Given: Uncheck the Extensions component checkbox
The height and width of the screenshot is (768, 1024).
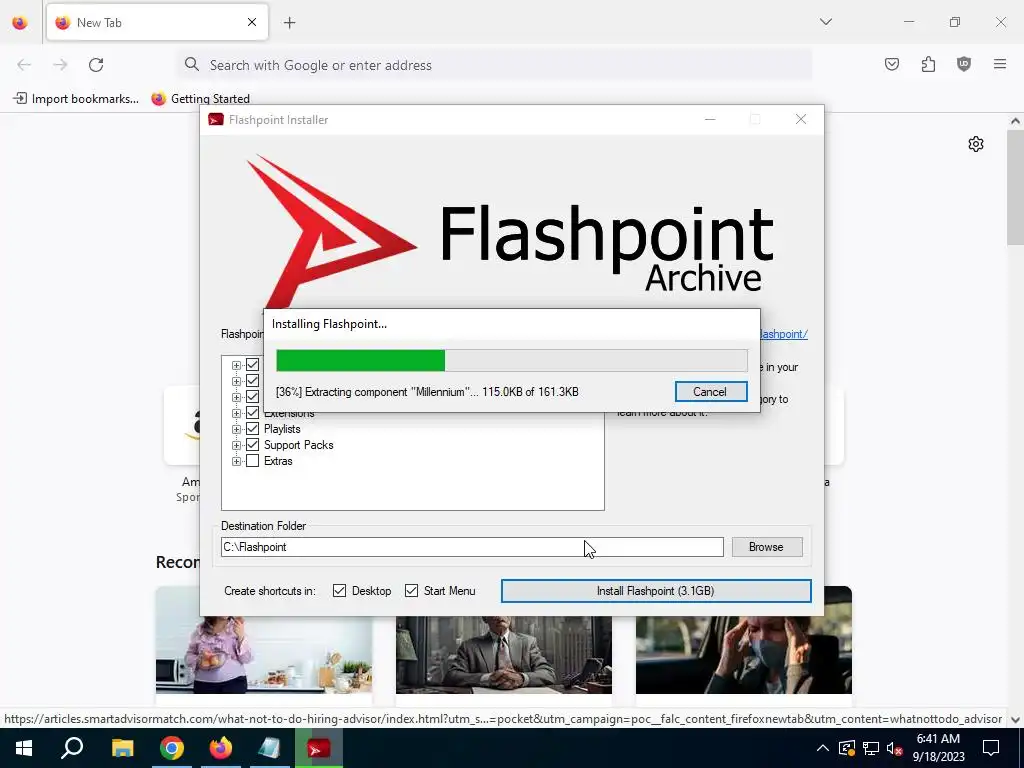Looking at the screenshot, I should pos(253,413).
